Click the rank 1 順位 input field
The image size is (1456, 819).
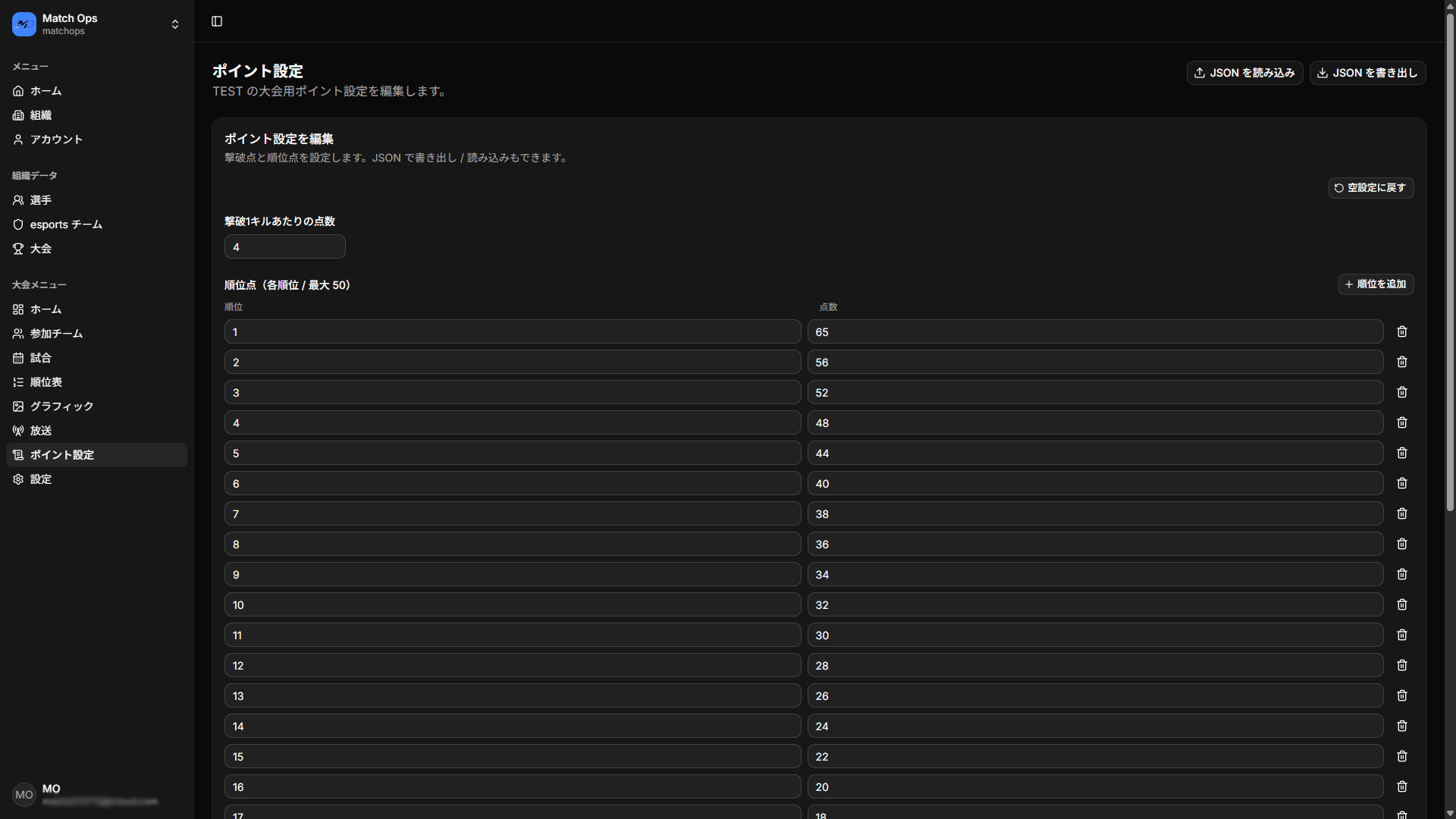point(513,331)
